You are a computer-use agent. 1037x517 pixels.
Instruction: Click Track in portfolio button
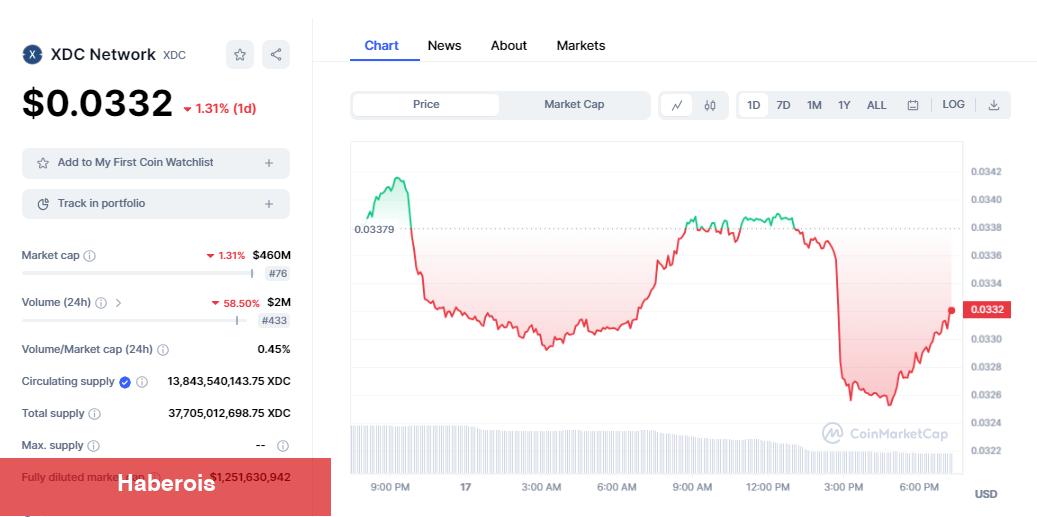(x=155, y=204)
